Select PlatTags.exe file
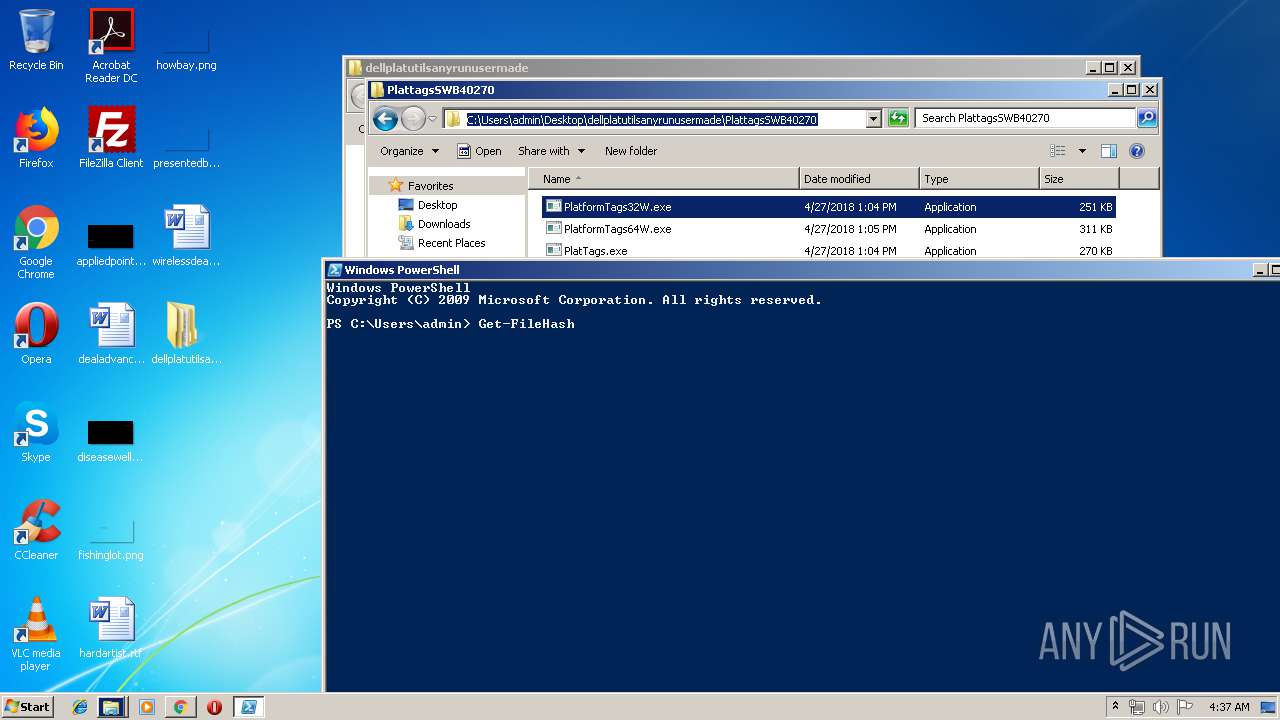This screenshot has height=720, width=1280. [x=828, y=250]
